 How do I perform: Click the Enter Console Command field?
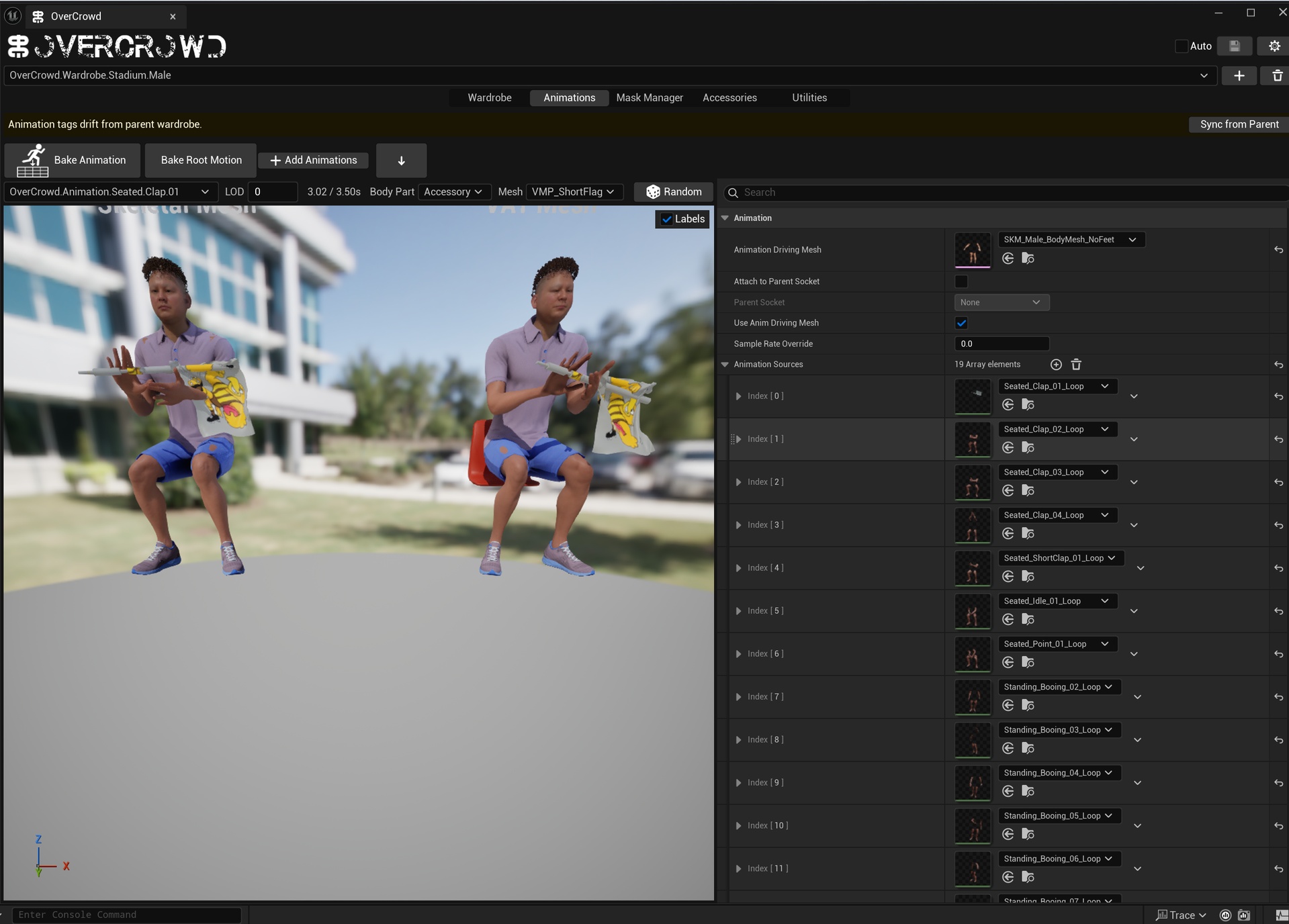(x=126, y=915)
